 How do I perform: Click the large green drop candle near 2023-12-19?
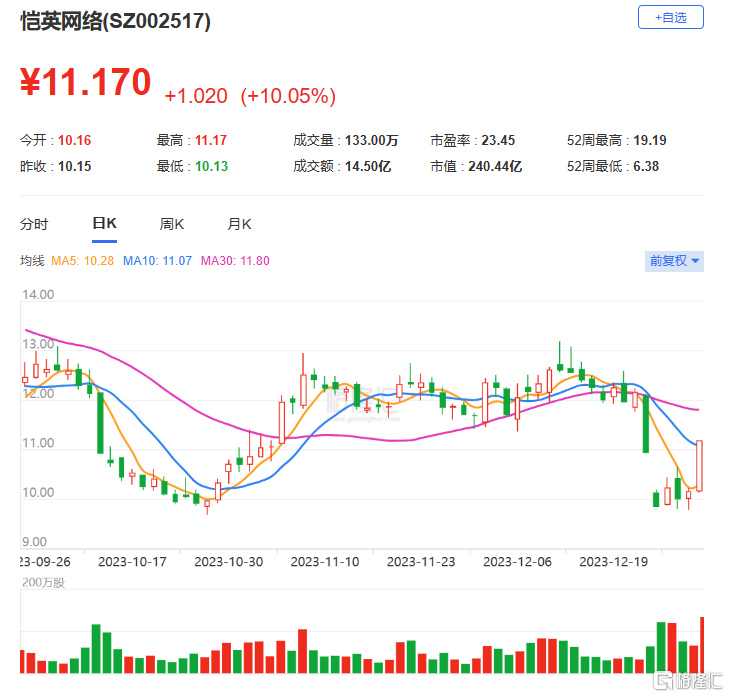pos(646,423)
